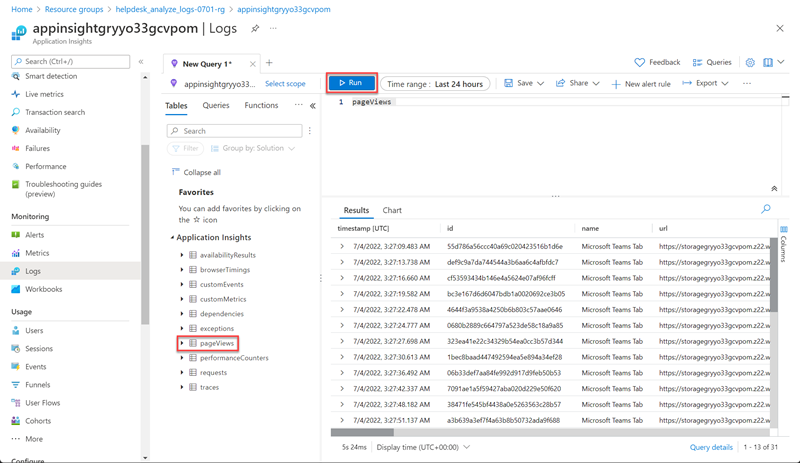The image size is (800, 463).
Task: Go to Availability
Action: pyautogui.click(x=43, y=130)
